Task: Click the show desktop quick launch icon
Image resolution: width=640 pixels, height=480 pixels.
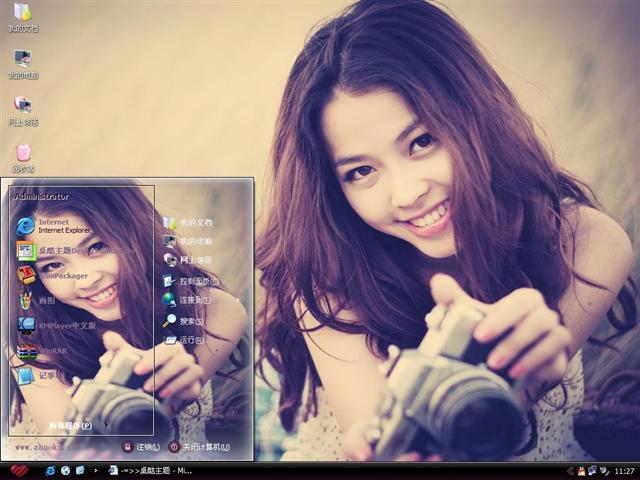Action: tap(80, 471)
